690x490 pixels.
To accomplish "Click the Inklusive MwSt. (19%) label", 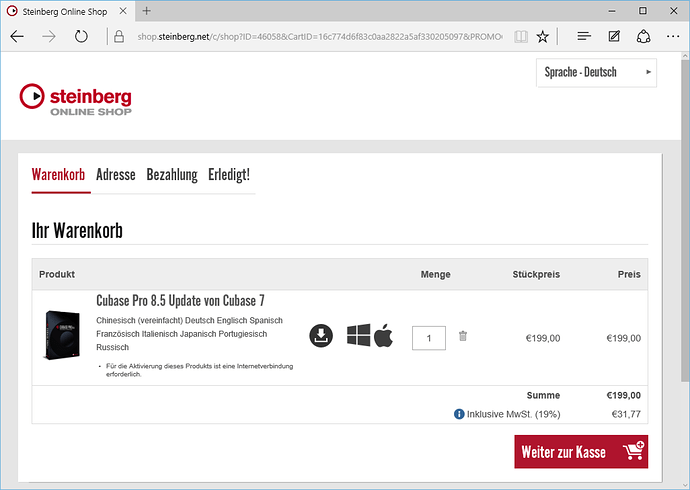I will (x=514, y=414).
